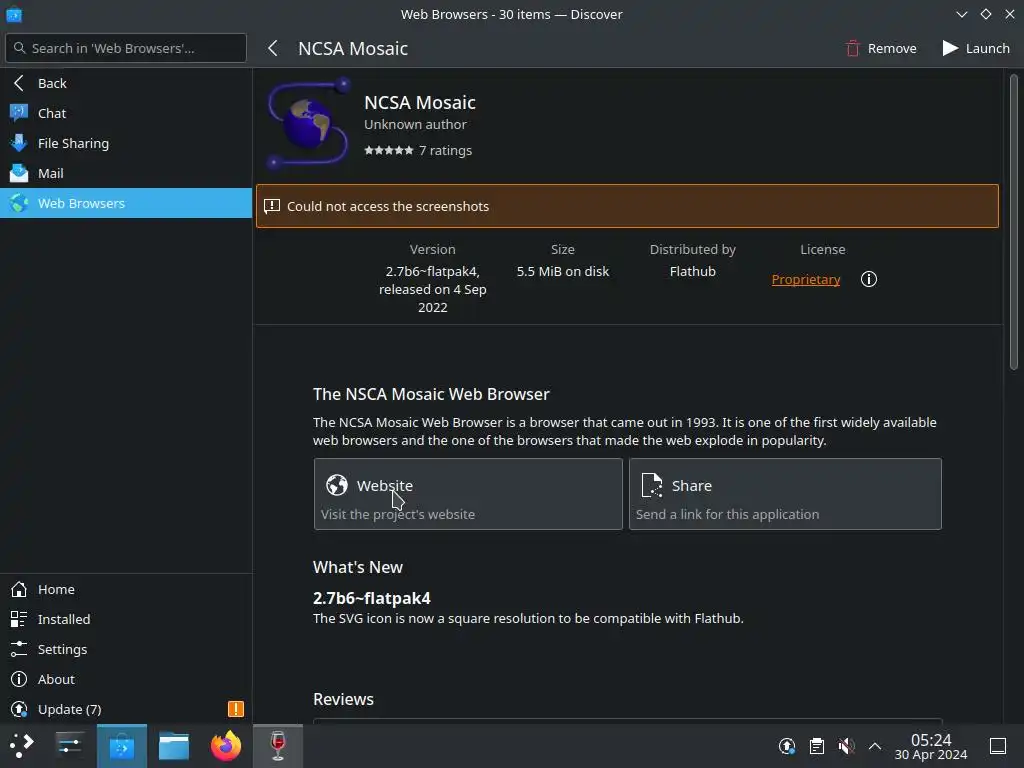Click the five-star rating display

tap(389, 150)
